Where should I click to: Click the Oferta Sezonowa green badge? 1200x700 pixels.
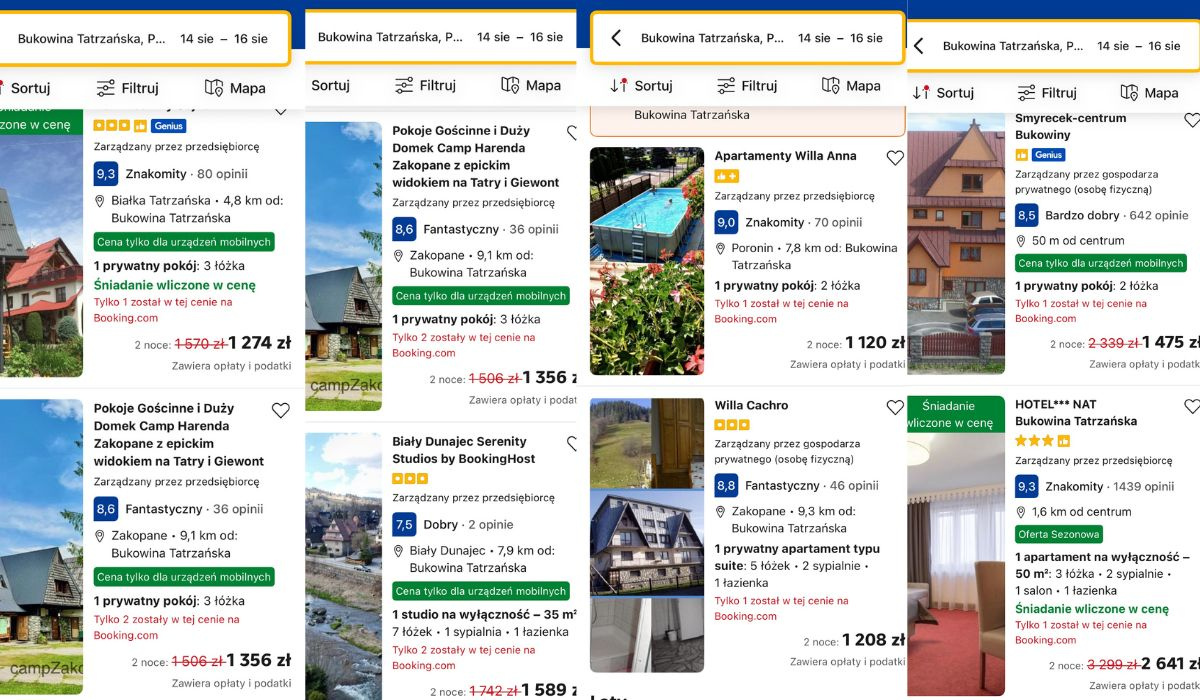[1059, 534]
